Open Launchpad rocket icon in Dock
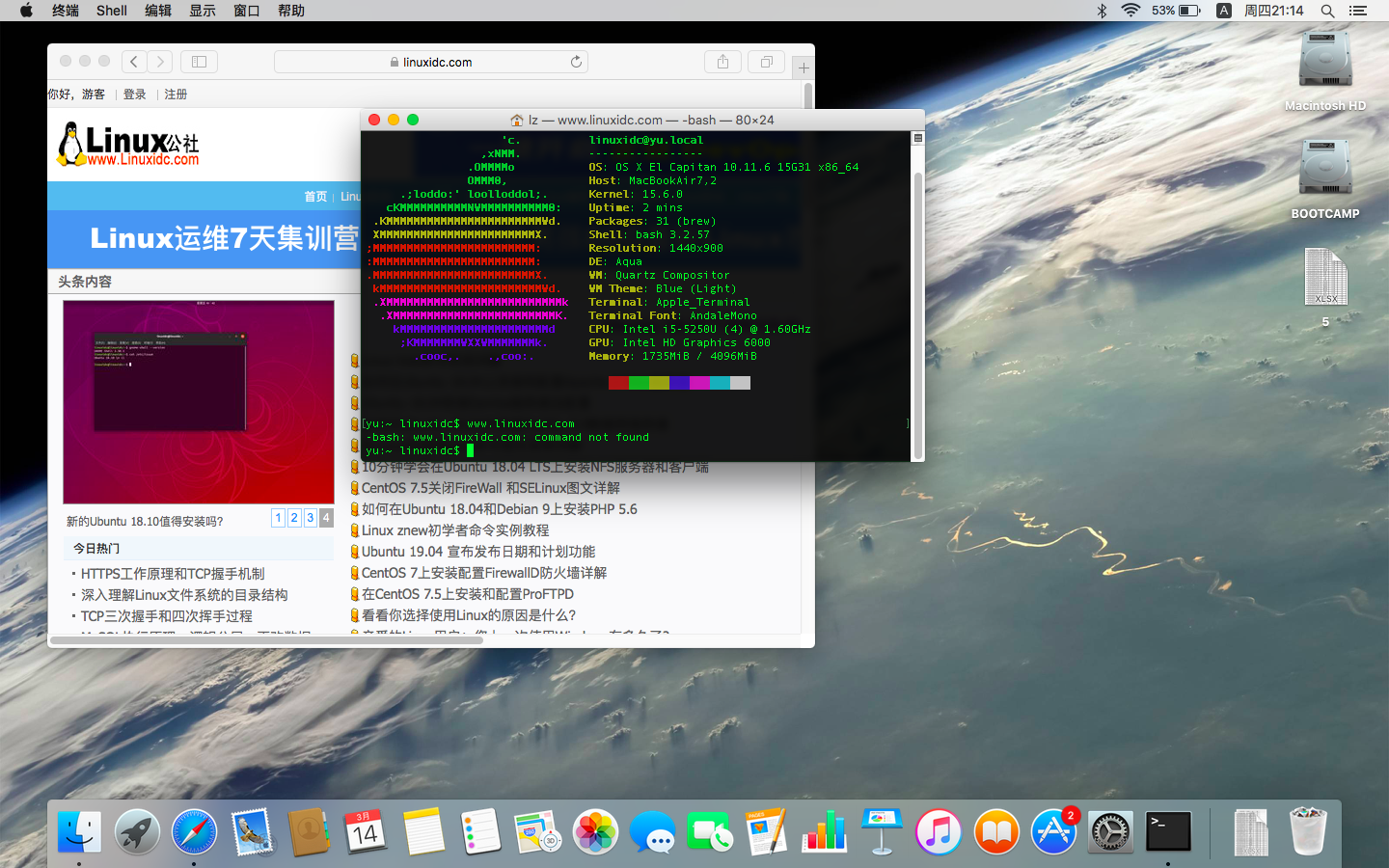This screenshot has height=868, width=1389. pyautogui.click(x=137, y=831)
